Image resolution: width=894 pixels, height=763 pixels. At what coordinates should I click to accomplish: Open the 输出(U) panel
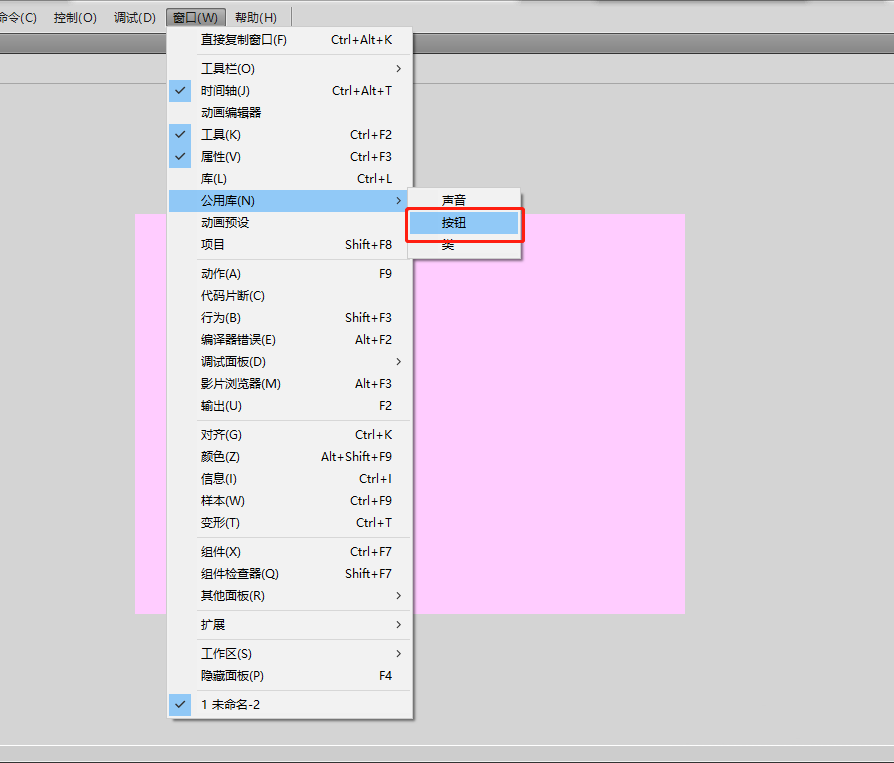290,406
